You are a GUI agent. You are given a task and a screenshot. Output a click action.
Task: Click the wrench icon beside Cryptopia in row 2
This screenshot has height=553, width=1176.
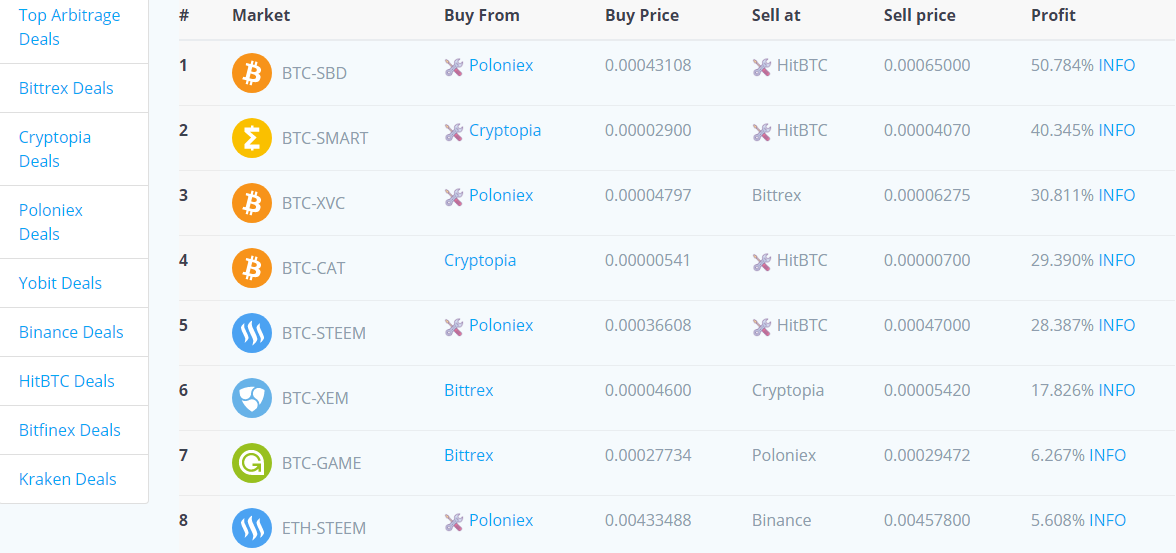pos(454,133)
